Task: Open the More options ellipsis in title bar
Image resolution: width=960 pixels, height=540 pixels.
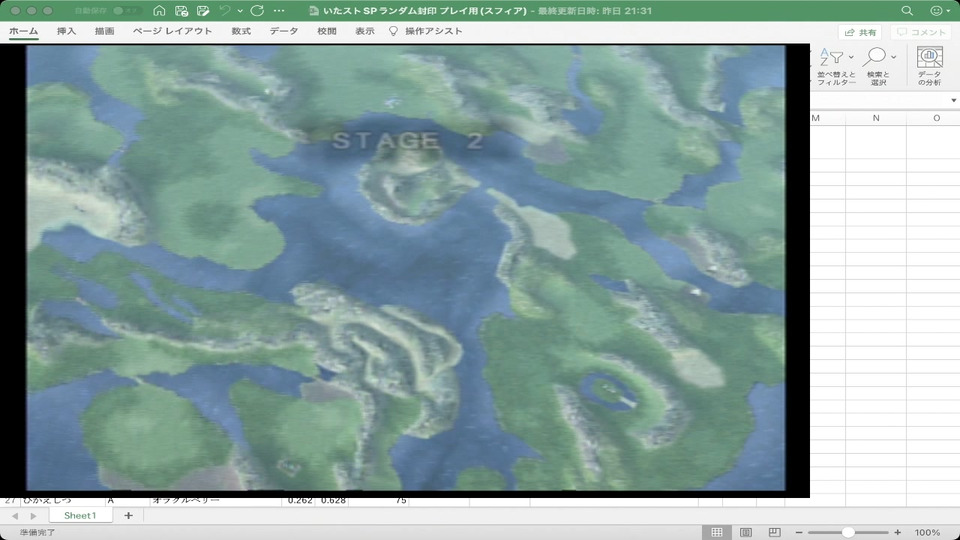Action: coord(279,10)
